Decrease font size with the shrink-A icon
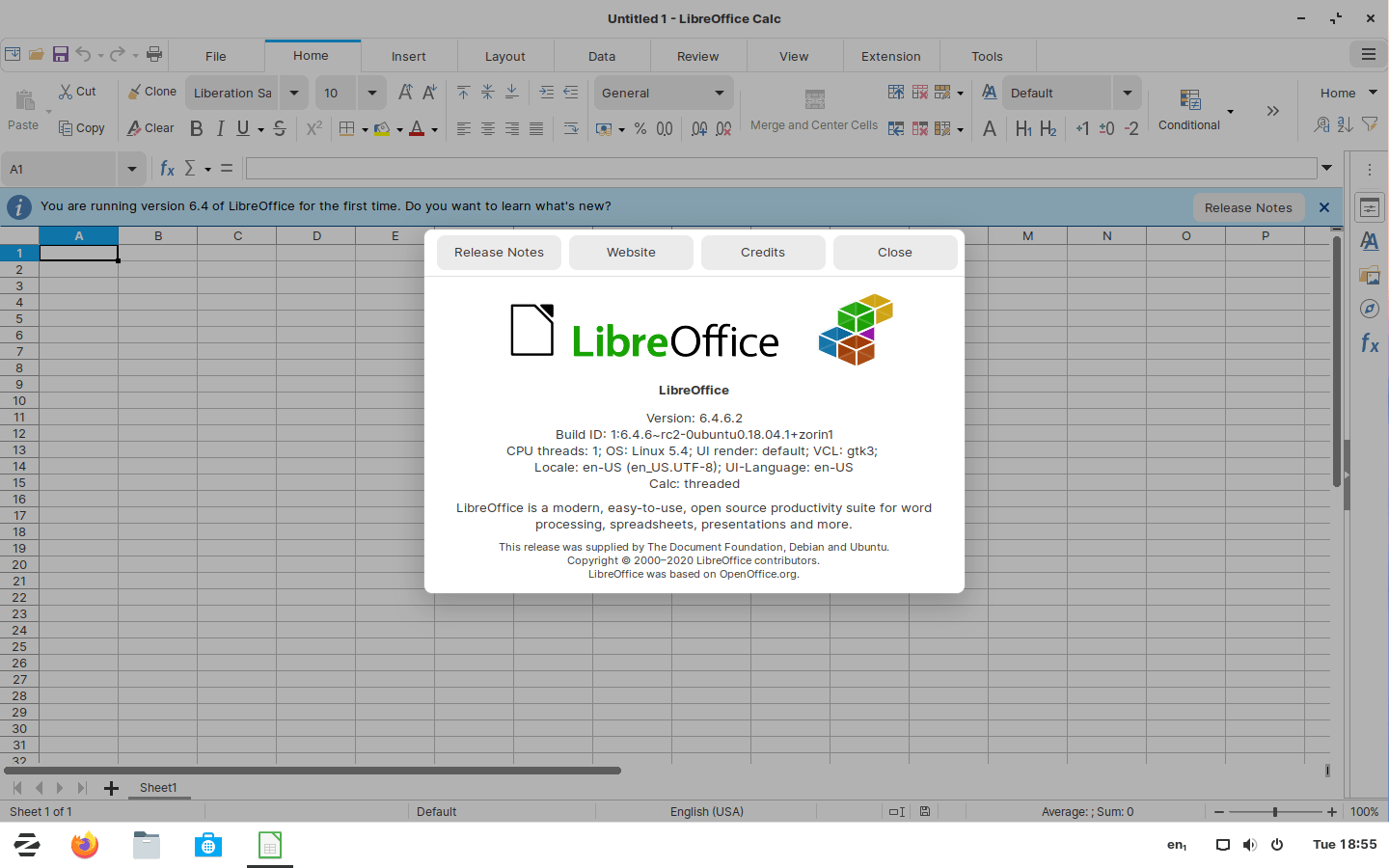The image size is (1389, 868). [x=429, y=92]
